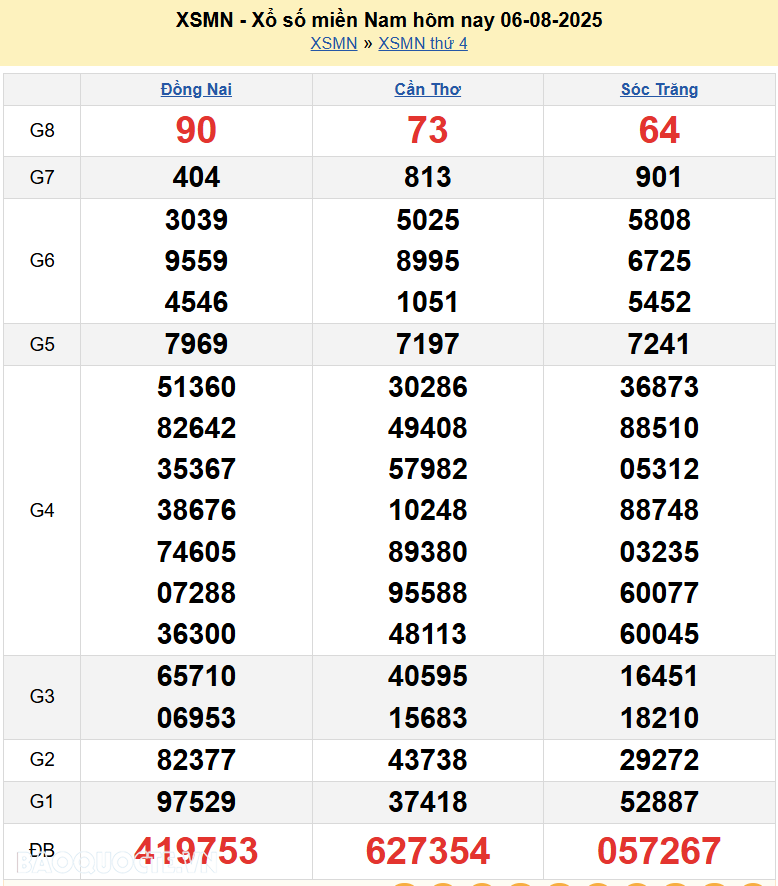
Task: Click Cần Thơ G8 result 73
Action: pos(428,130)
